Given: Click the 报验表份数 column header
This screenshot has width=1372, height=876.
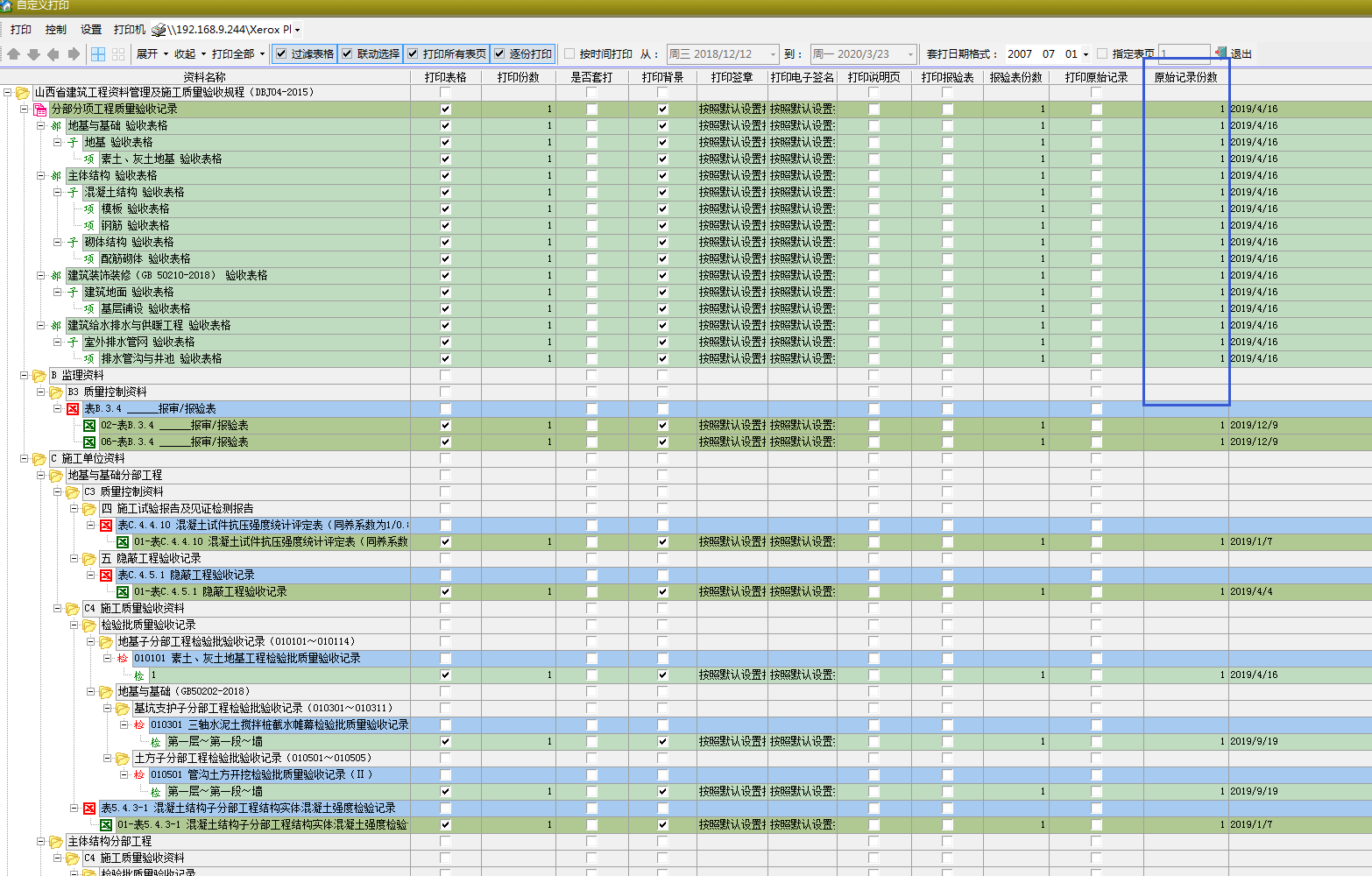Looking at the screenshot, I should [1016, 77].
